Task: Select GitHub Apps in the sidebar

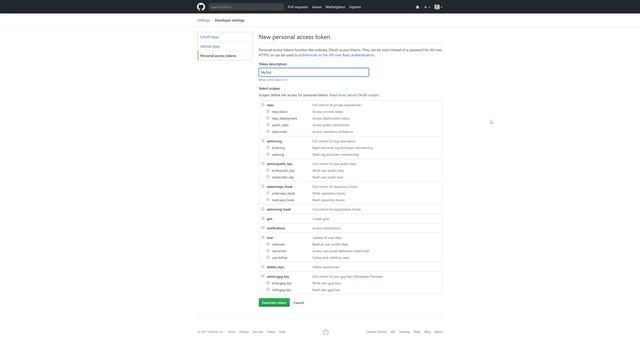Action: click(x=225, y=47)
